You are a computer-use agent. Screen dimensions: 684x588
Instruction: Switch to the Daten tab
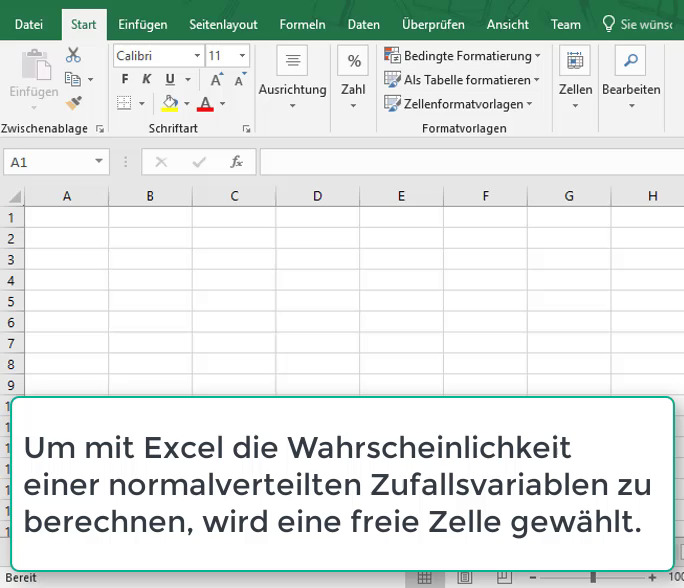coord(363,24)
